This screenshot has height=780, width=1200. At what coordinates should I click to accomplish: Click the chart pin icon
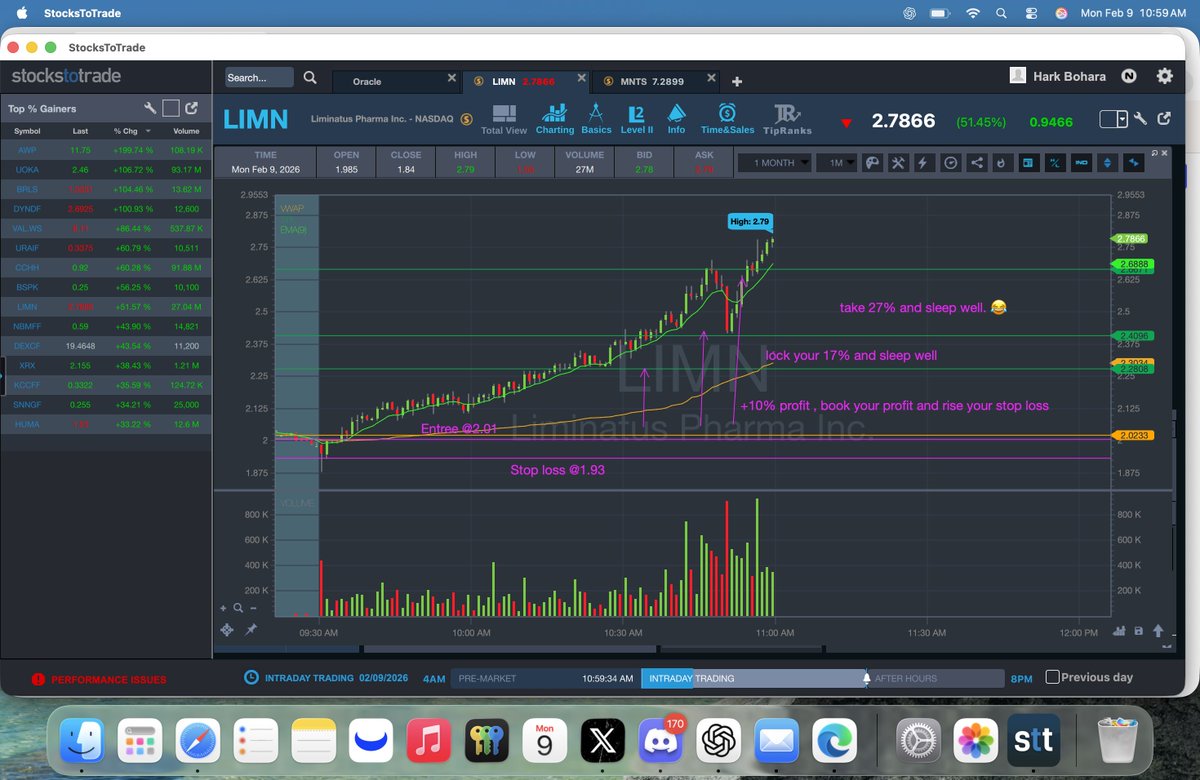251,629
